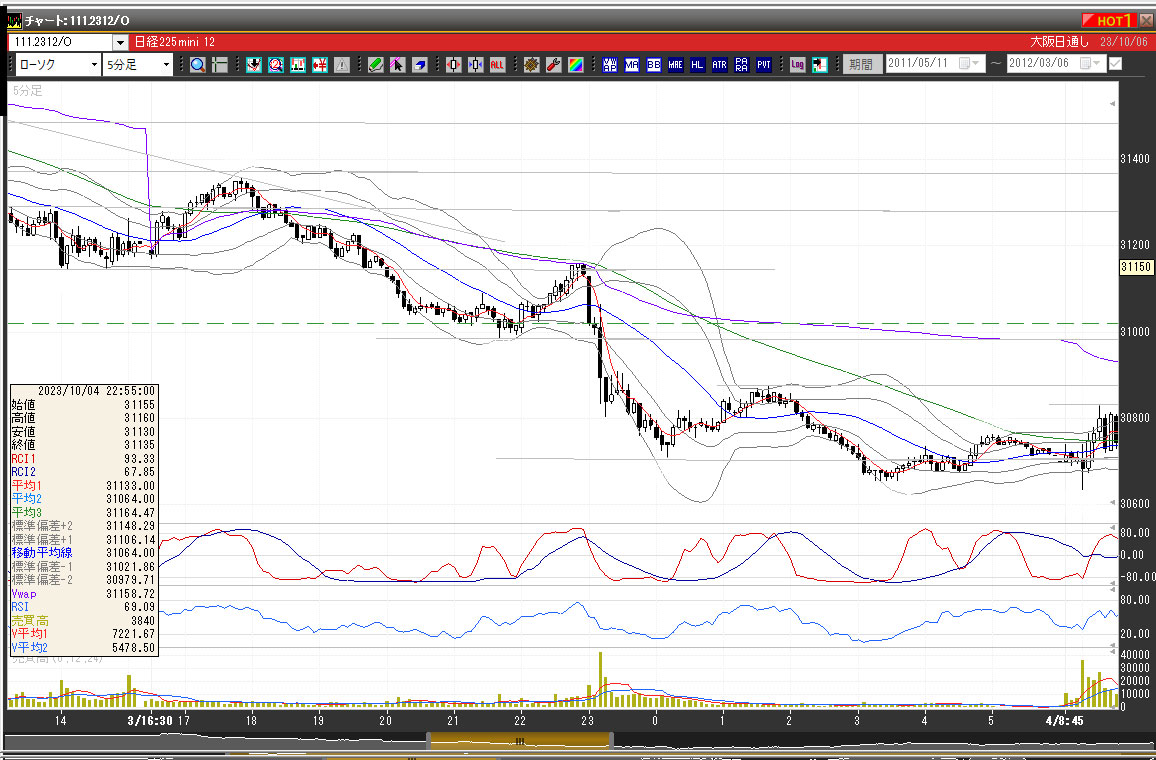1156x760 pixels.
Task: Click the blue-arrow candle width shrink icon
Action: tap(476, 65)
